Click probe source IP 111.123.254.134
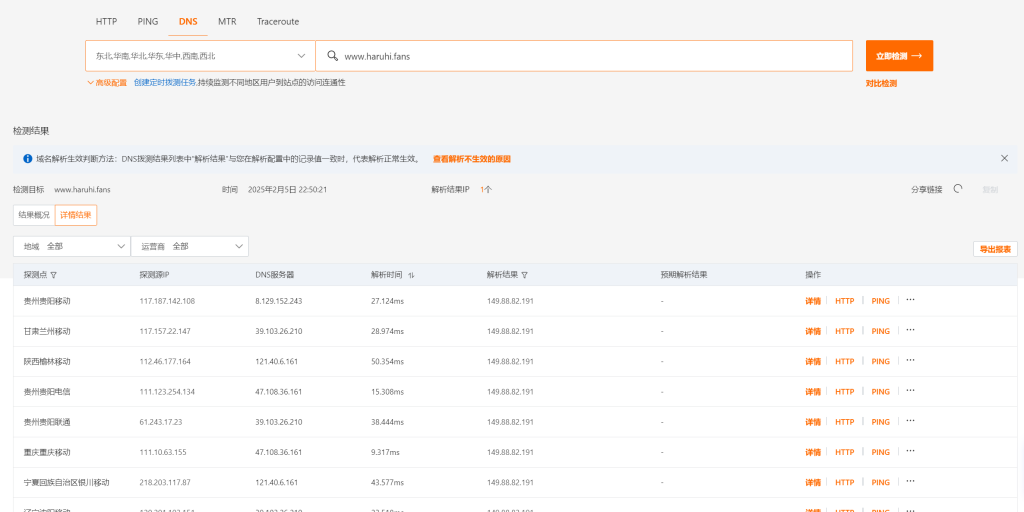 [167, 392]
